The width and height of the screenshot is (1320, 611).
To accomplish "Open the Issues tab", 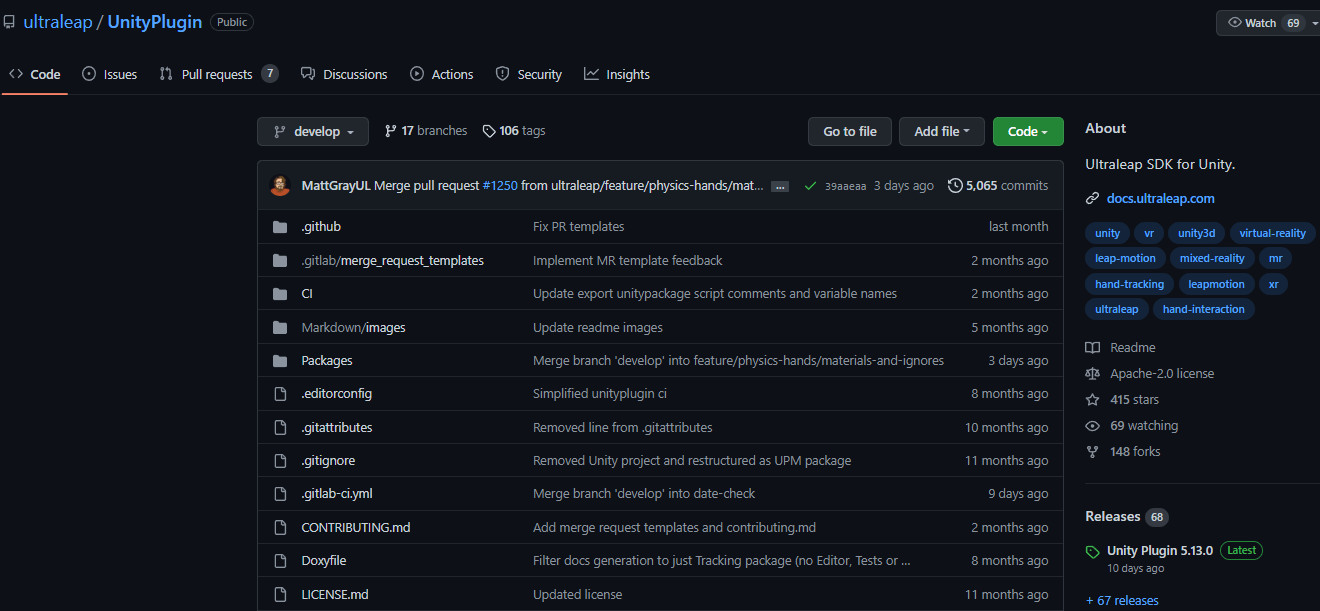I will [110, 74].
